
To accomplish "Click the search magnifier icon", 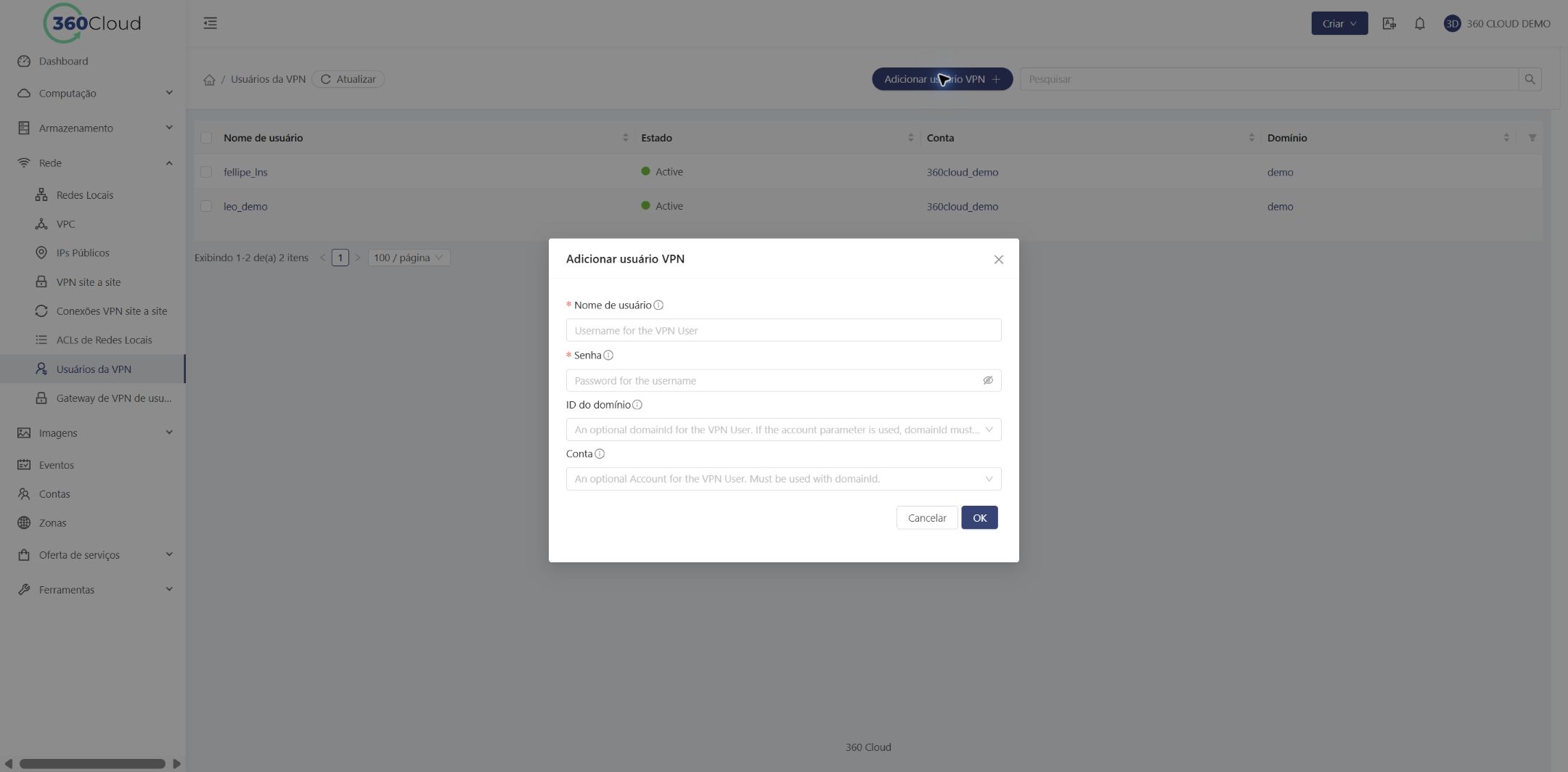I will pos(1530,79).
